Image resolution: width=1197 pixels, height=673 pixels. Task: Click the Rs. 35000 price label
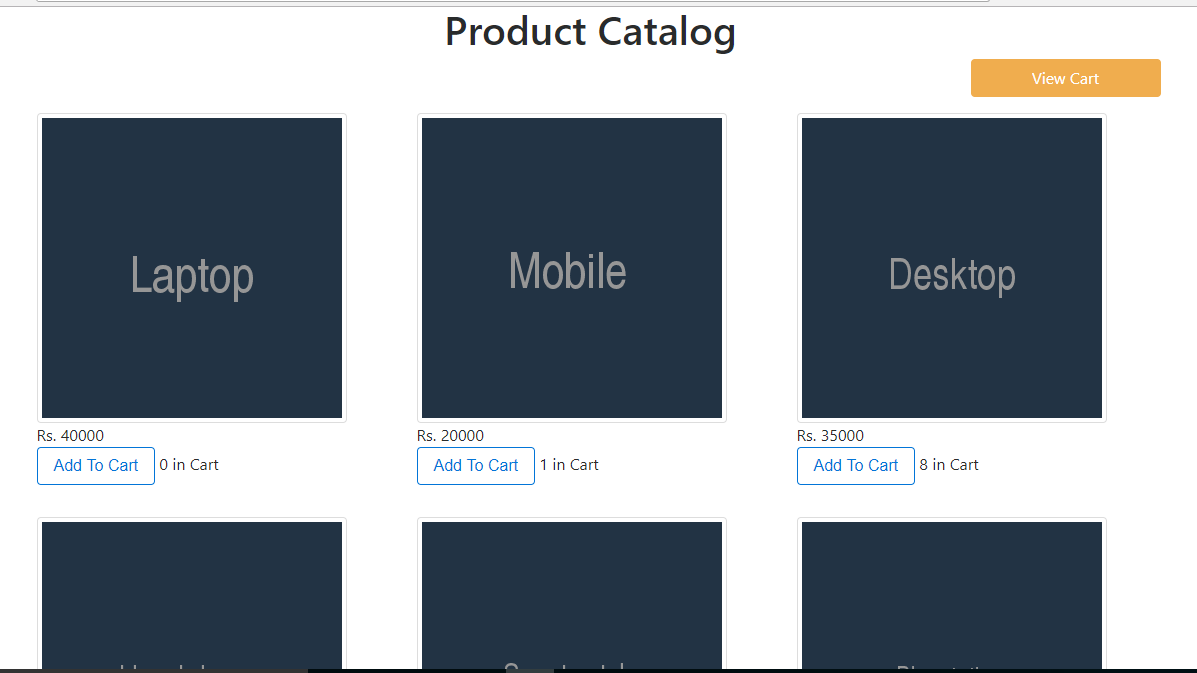(x=831, y=436)
